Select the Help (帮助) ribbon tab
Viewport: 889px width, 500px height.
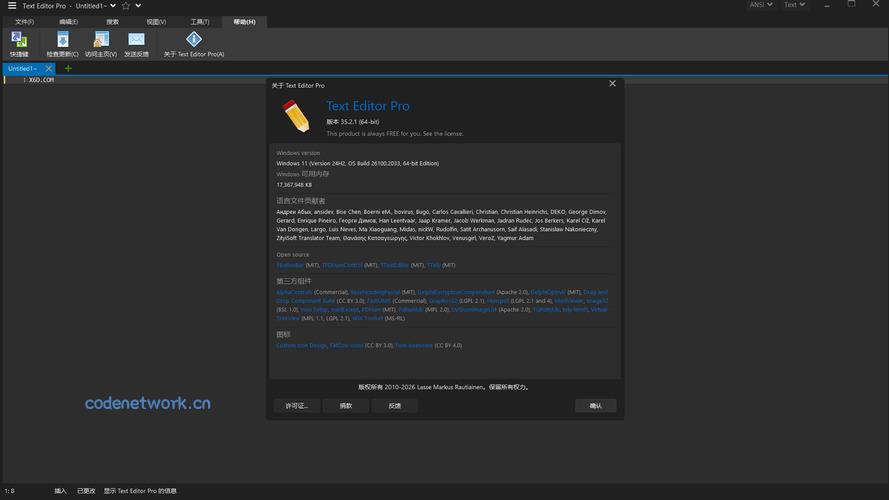tap(244, 22)
